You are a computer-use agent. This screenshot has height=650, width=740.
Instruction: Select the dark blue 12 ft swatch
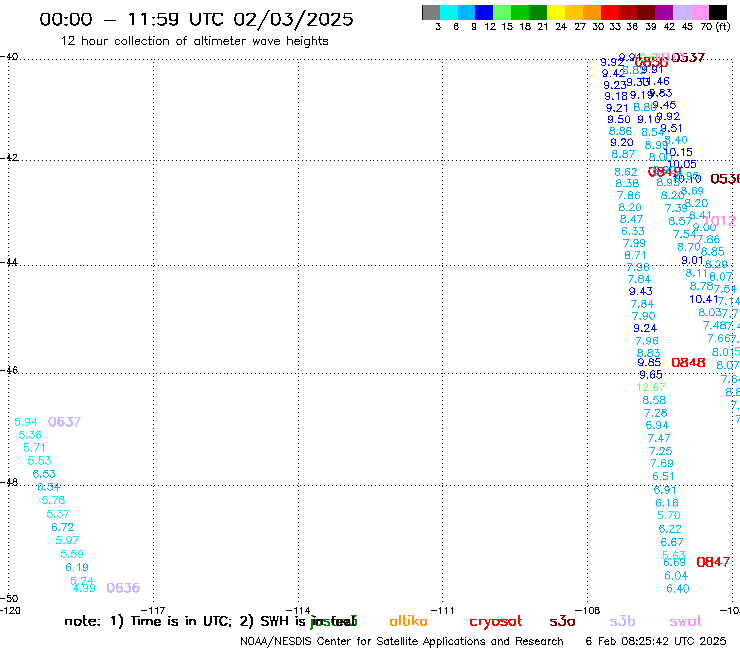(x=484, y=12)
